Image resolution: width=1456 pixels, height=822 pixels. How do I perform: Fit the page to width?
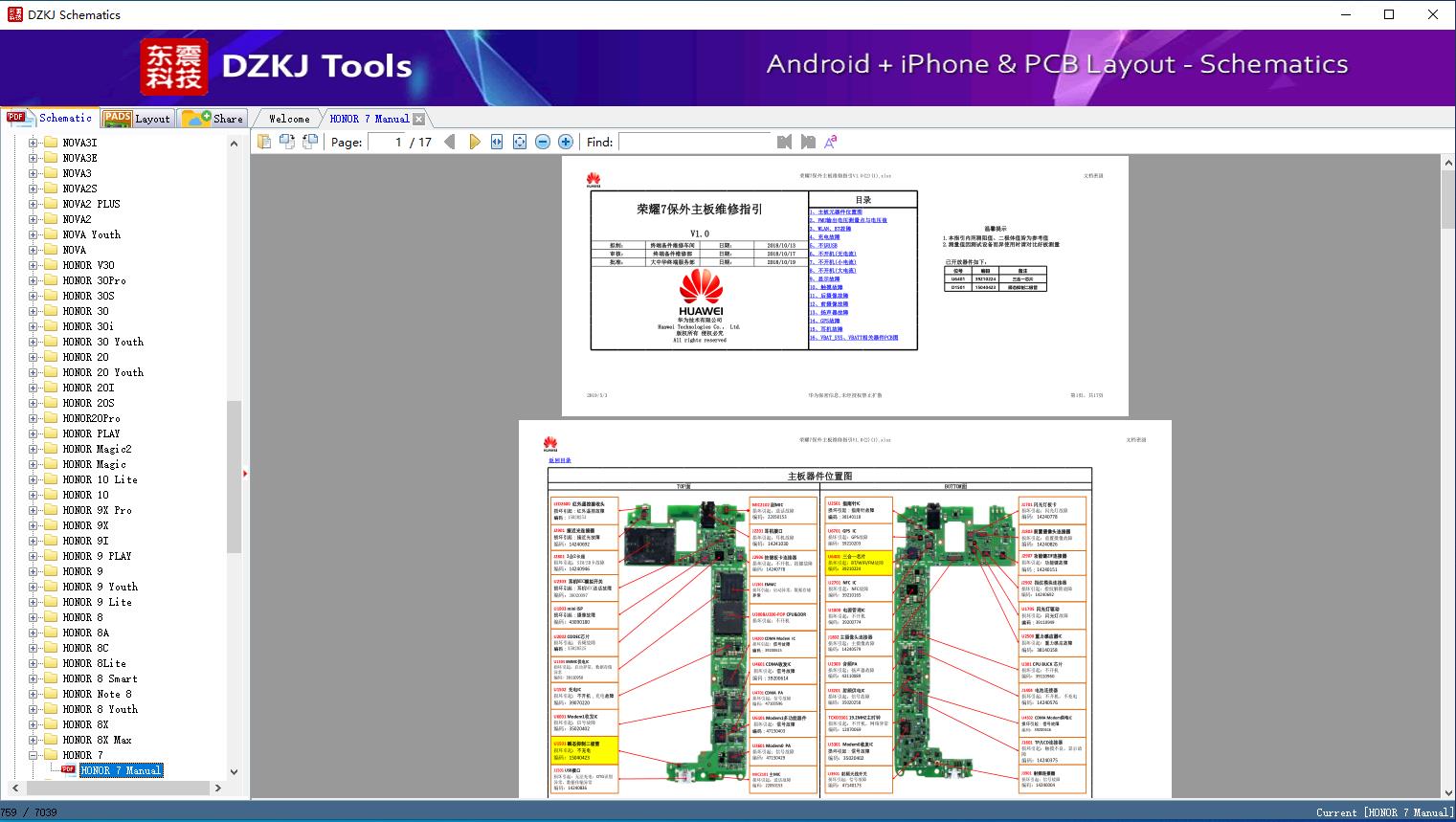coord(497,142)
